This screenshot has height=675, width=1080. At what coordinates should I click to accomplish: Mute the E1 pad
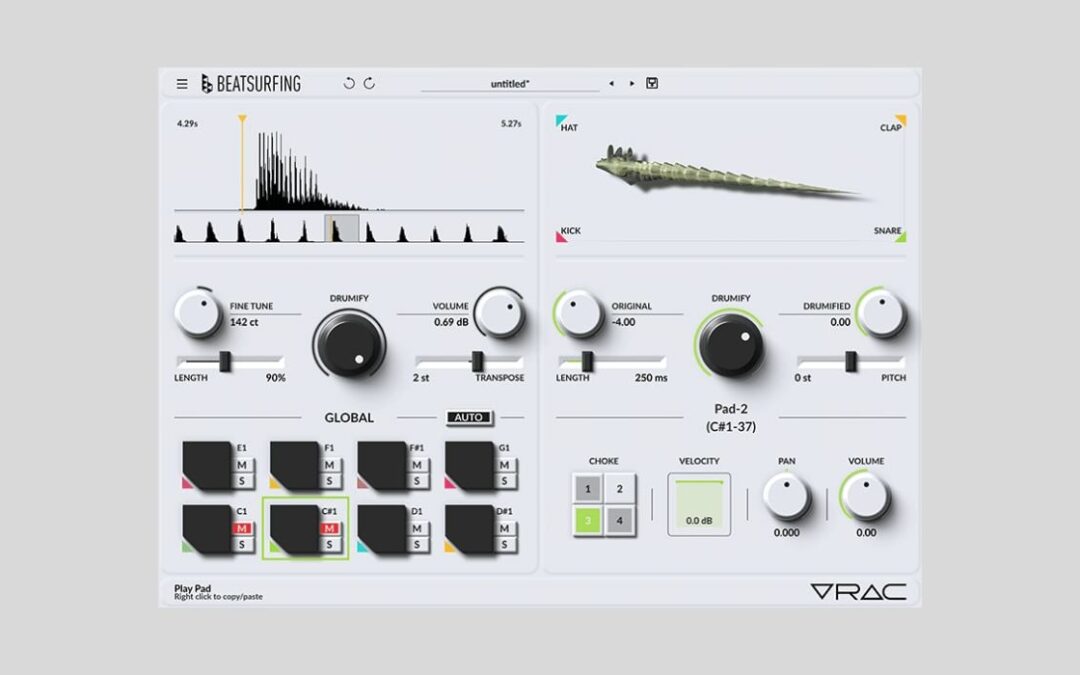point(242,465)
